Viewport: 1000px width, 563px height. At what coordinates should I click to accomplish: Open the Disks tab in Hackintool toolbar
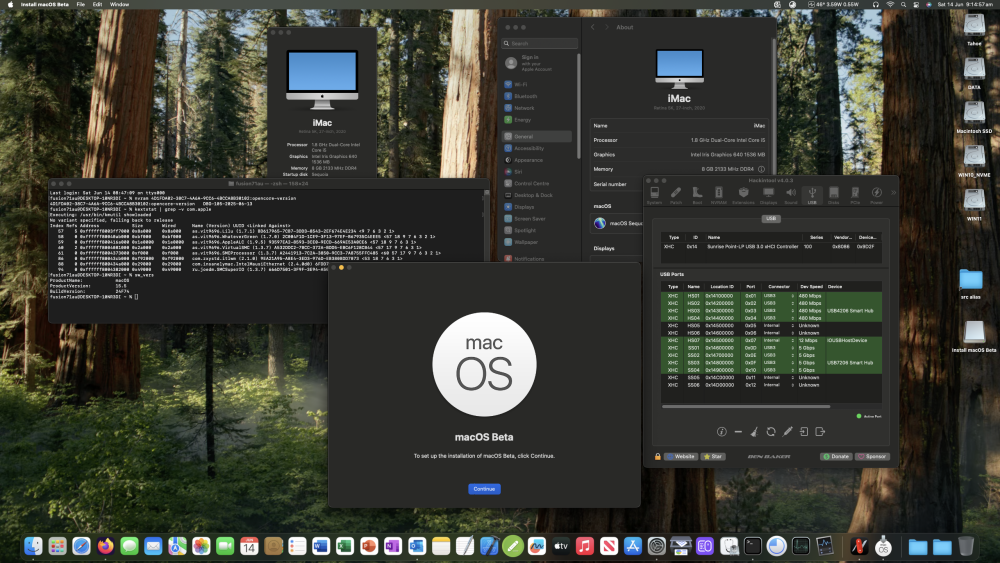834,195
